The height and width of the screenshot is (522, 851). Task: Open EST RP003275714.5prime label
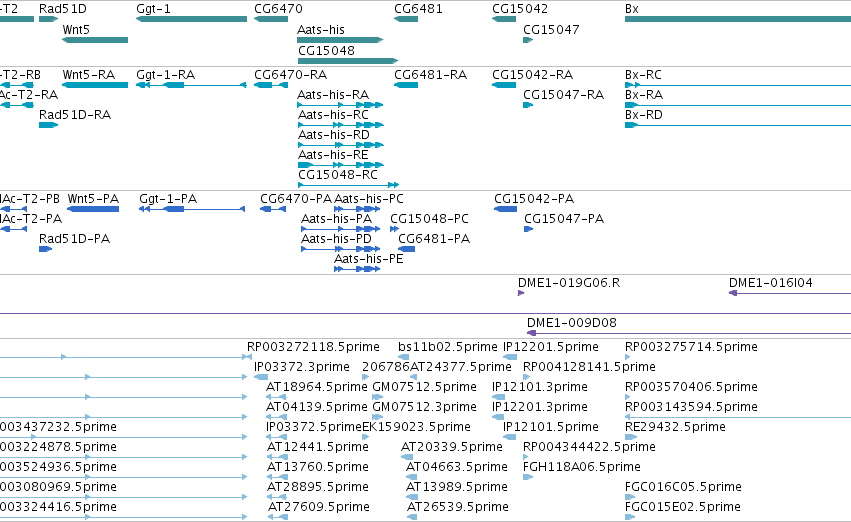pos(691,347)
